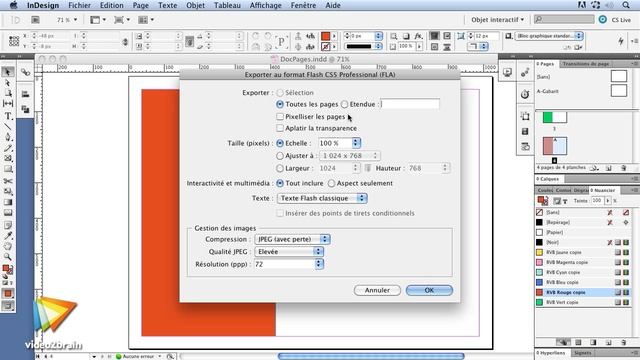Select the Type tool (T)

click(8, 116)
